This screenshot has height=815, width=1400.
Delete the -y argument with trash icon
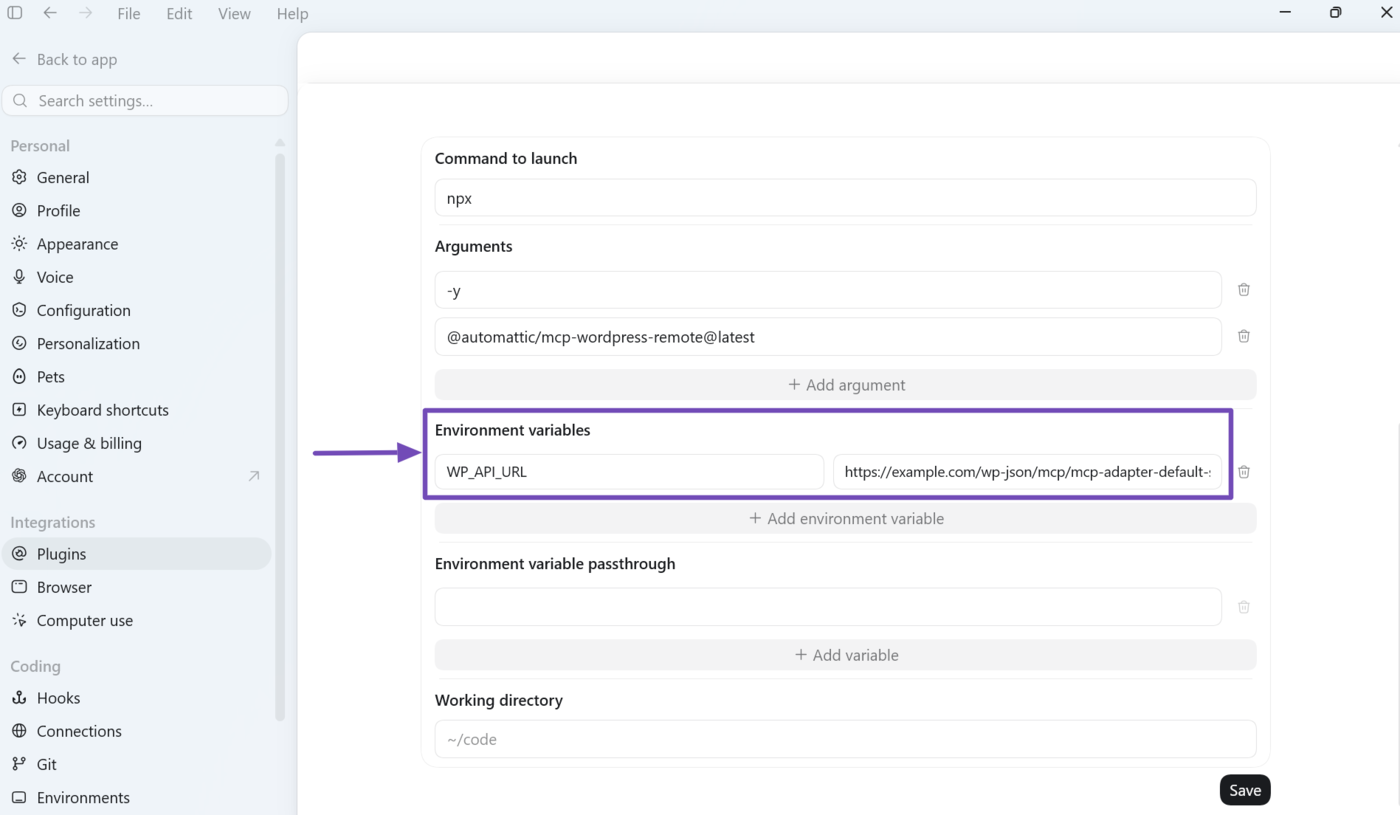1244,290
